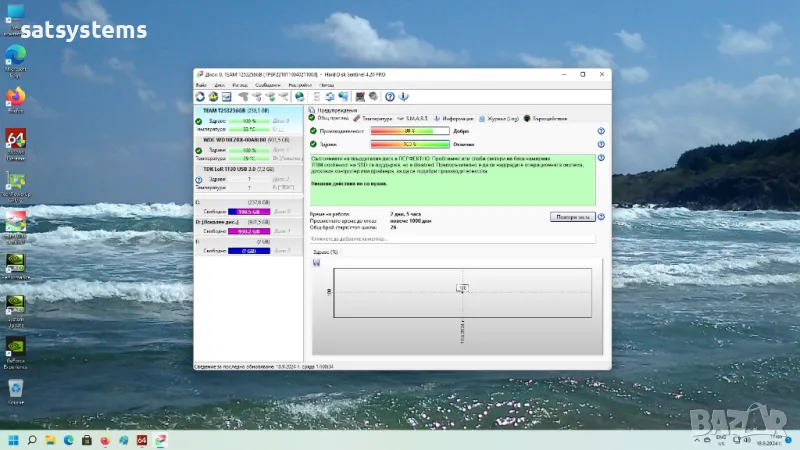Open the taskbar search icon

pyautogui.click(x=33, y=439)
